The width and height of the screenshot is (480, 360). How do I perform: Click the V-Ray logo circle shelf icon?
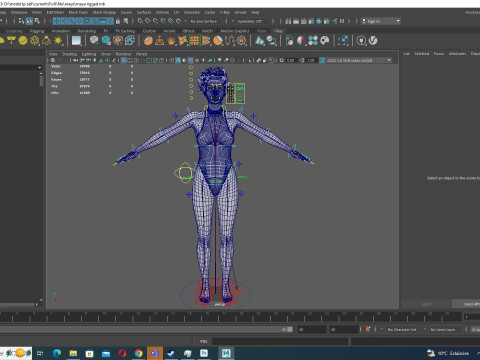373,41
